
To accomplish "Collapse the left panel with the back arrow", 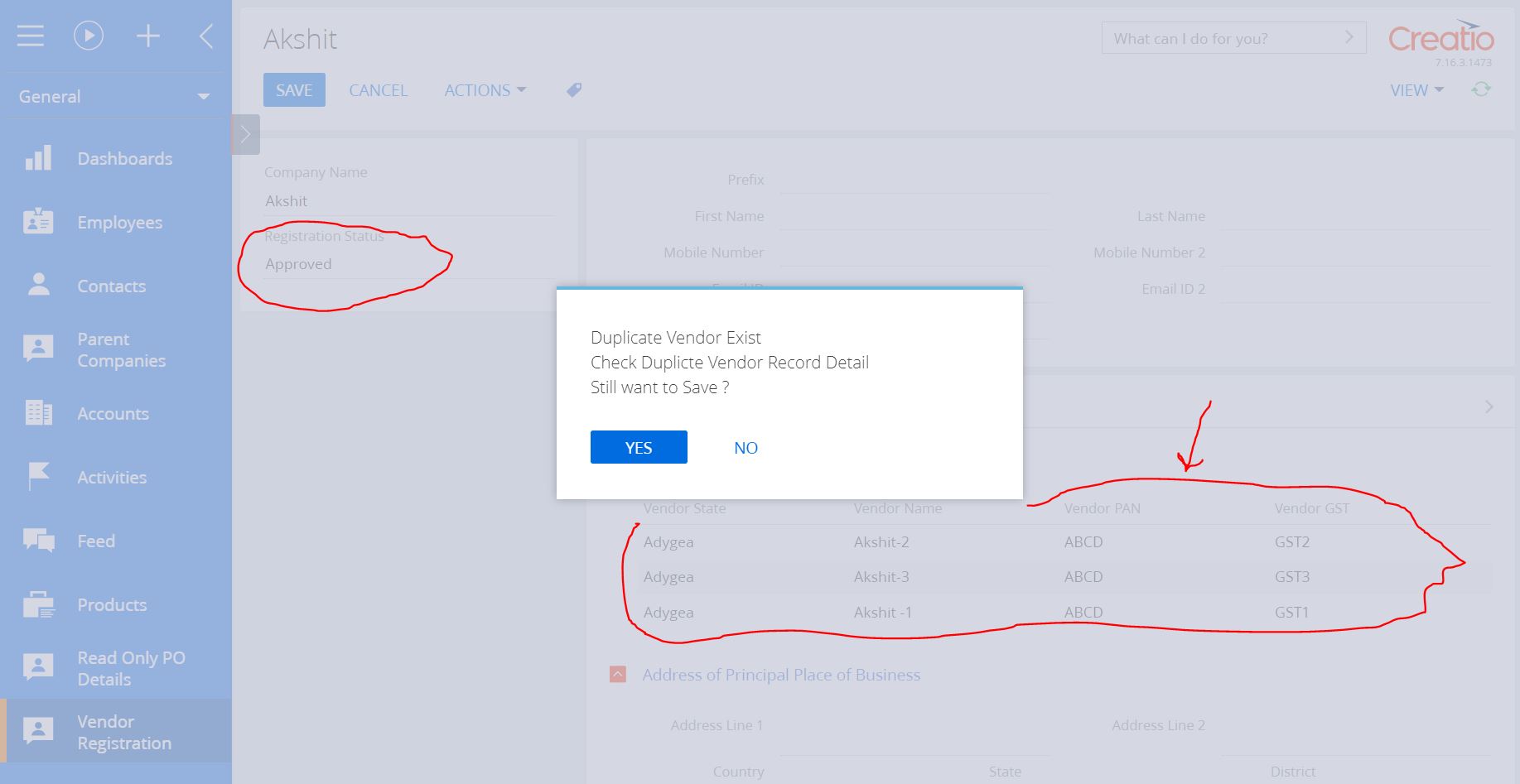I will tap(206, 36).
